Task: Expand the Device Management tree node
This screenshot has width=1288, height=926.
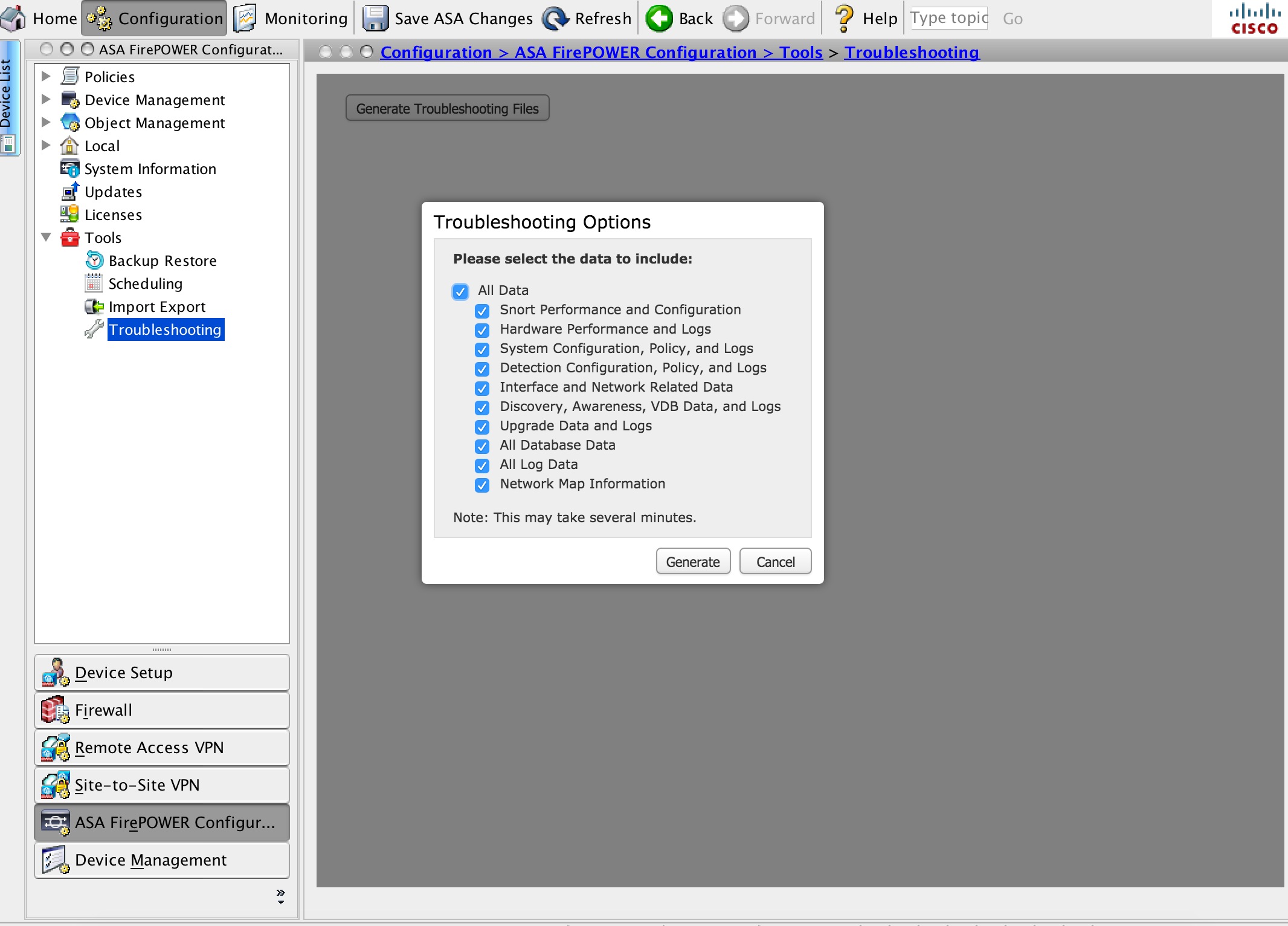Action: pyautogui.click(x=46, y=100)
